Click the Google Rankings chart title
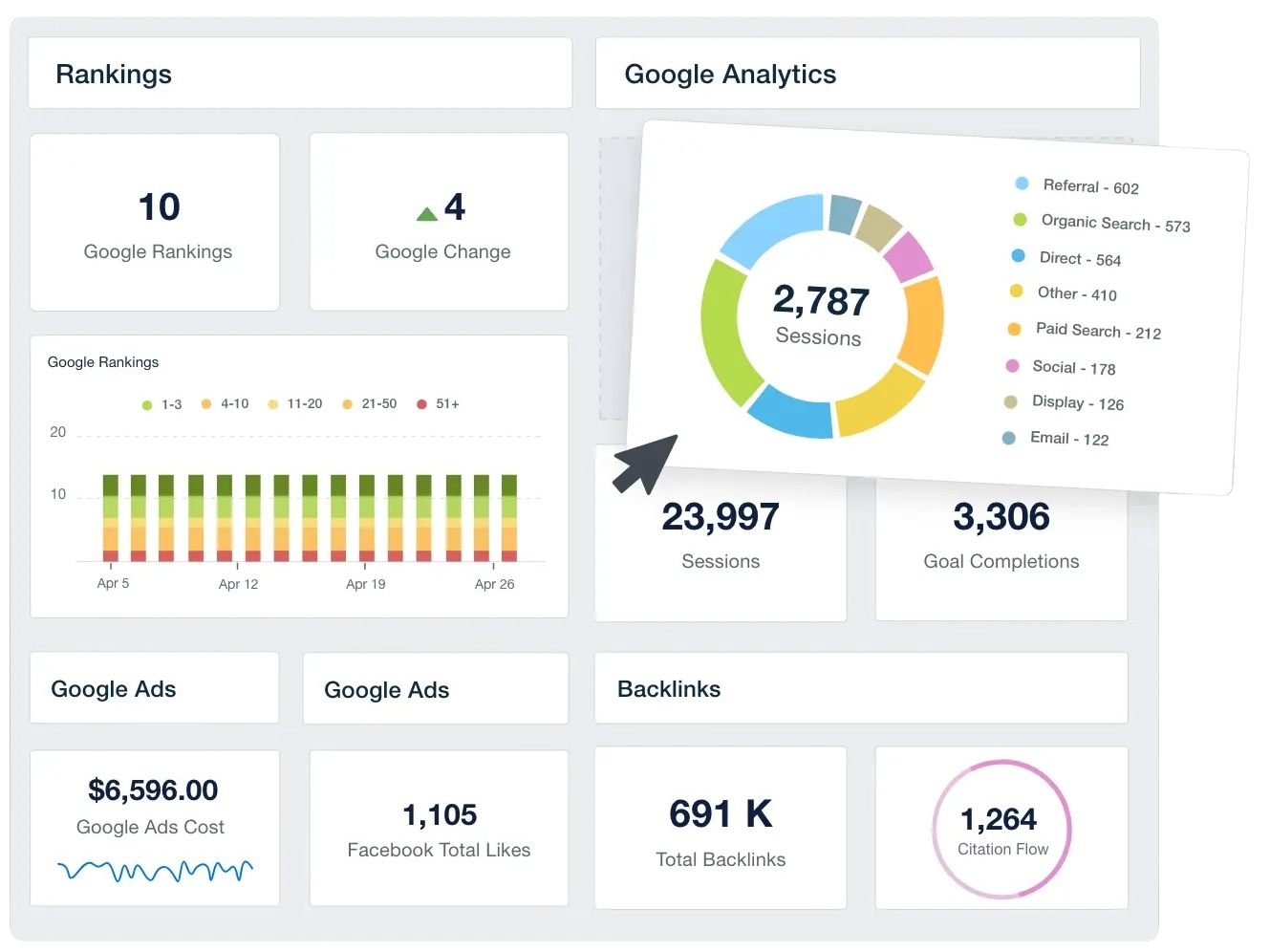This screenshot has width=1270, height=952. pos(103,362)
